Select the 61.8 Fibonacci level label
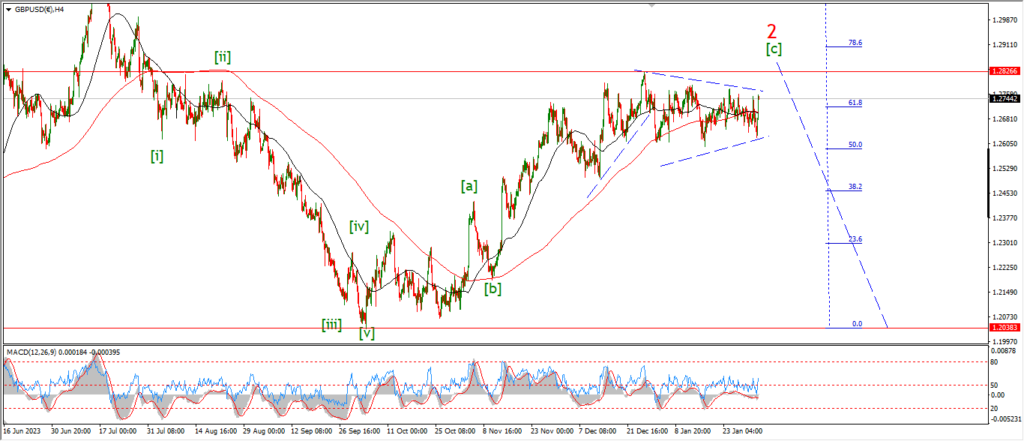Screen dimensions: 1024x441 pyautogui.click(x=856, y=103)
